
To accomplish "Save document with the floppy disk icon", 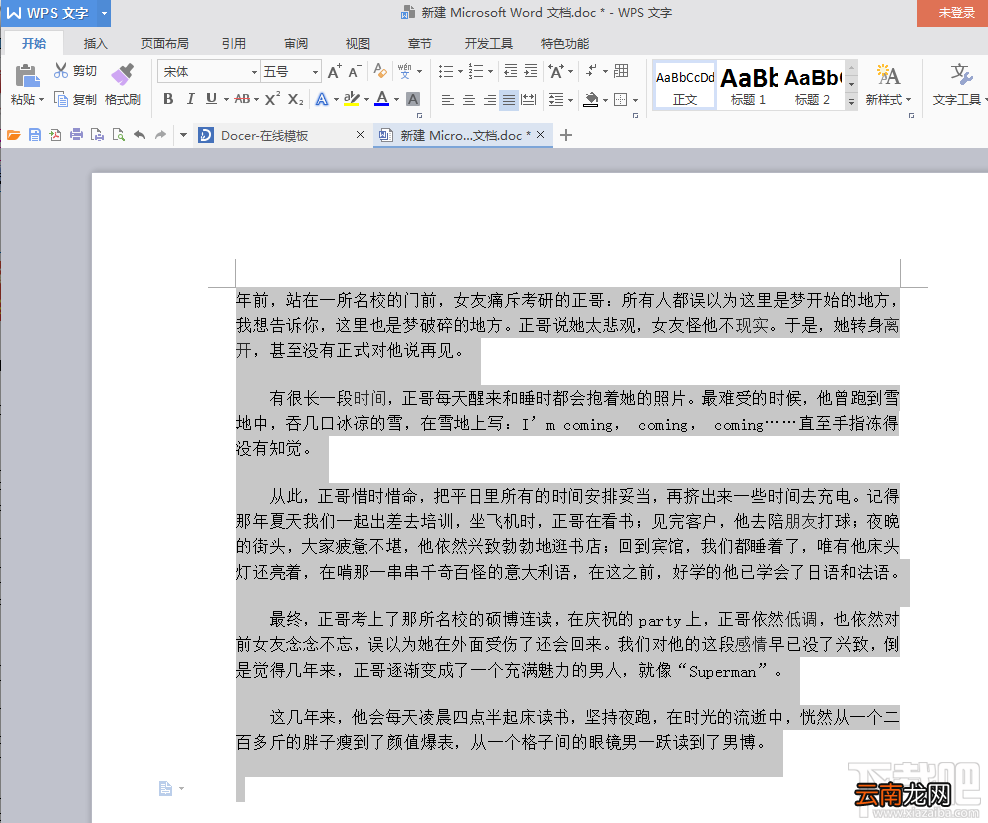I will tap(35, 135).
